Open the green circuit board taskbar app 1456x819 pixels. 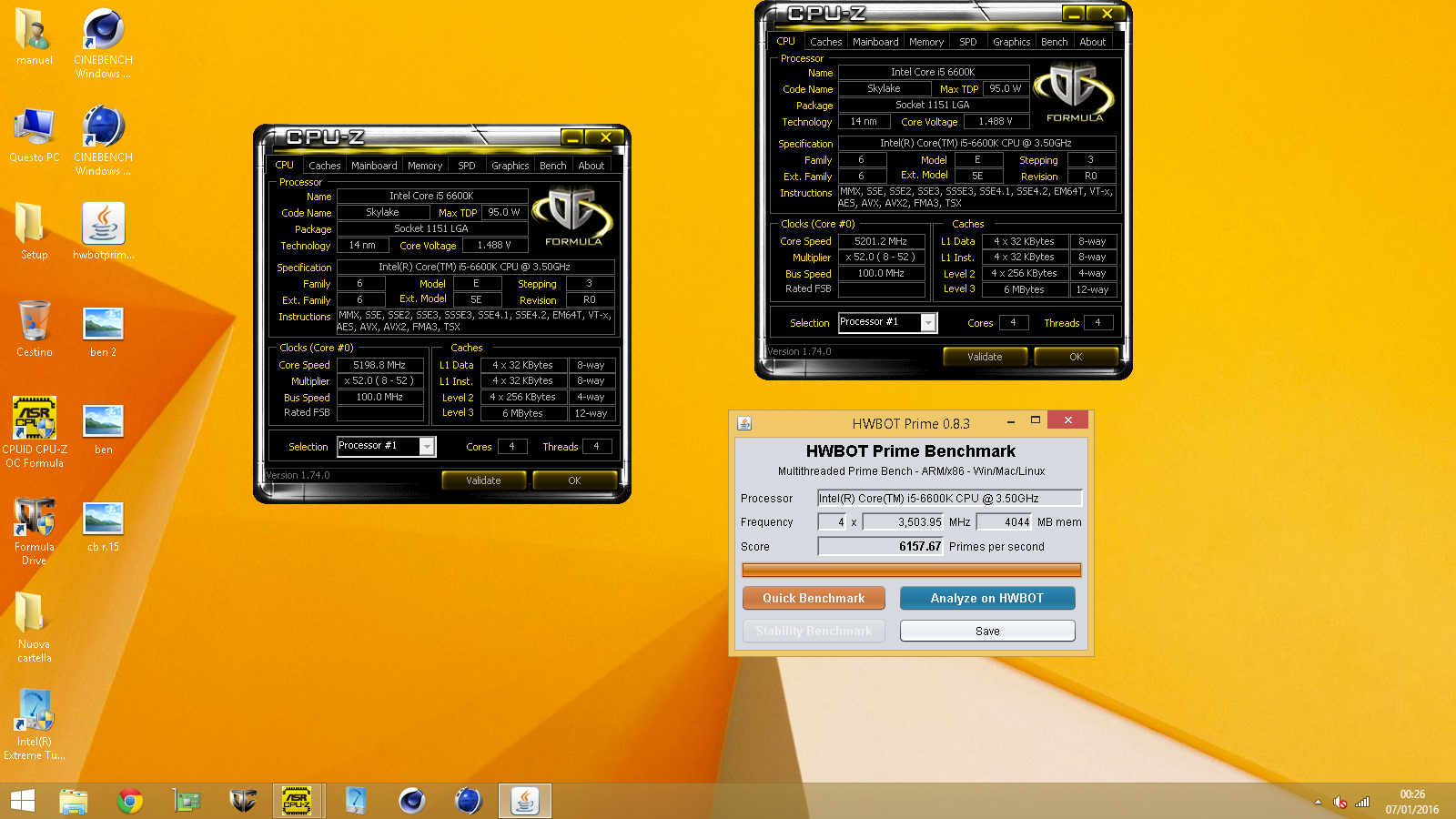(187, 801)
